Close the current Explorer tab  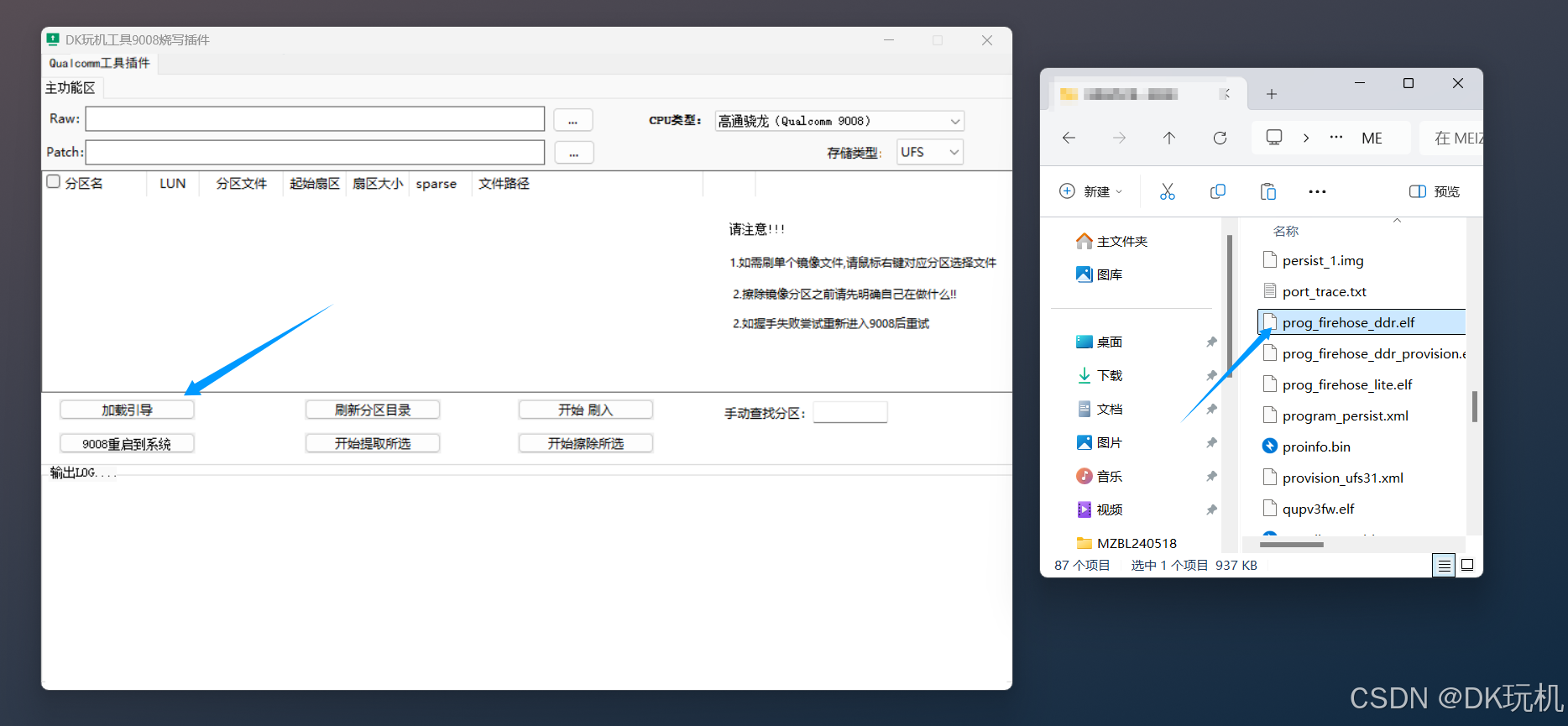click(1226, 94)
